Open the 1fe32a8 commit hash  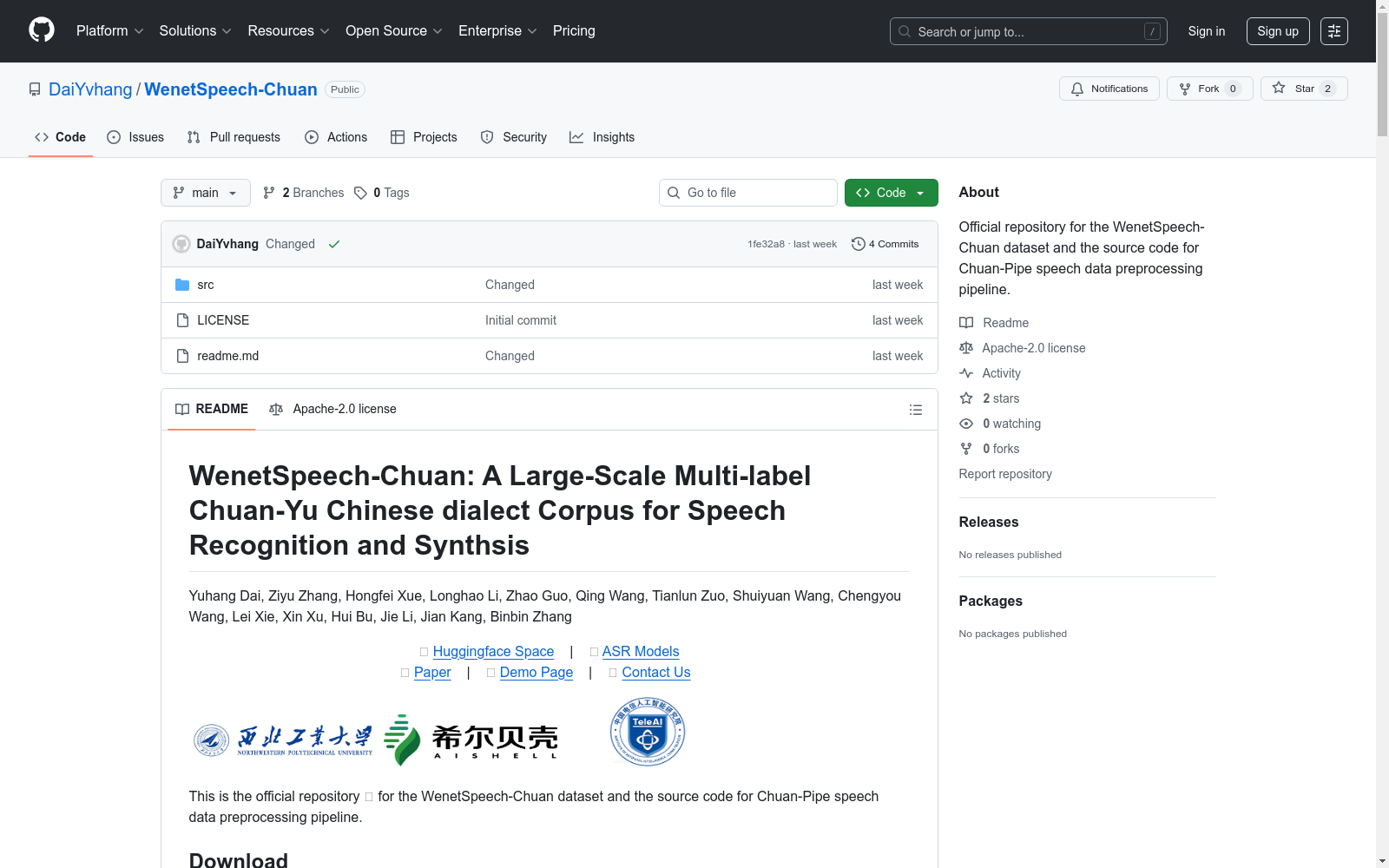(766, 244)
